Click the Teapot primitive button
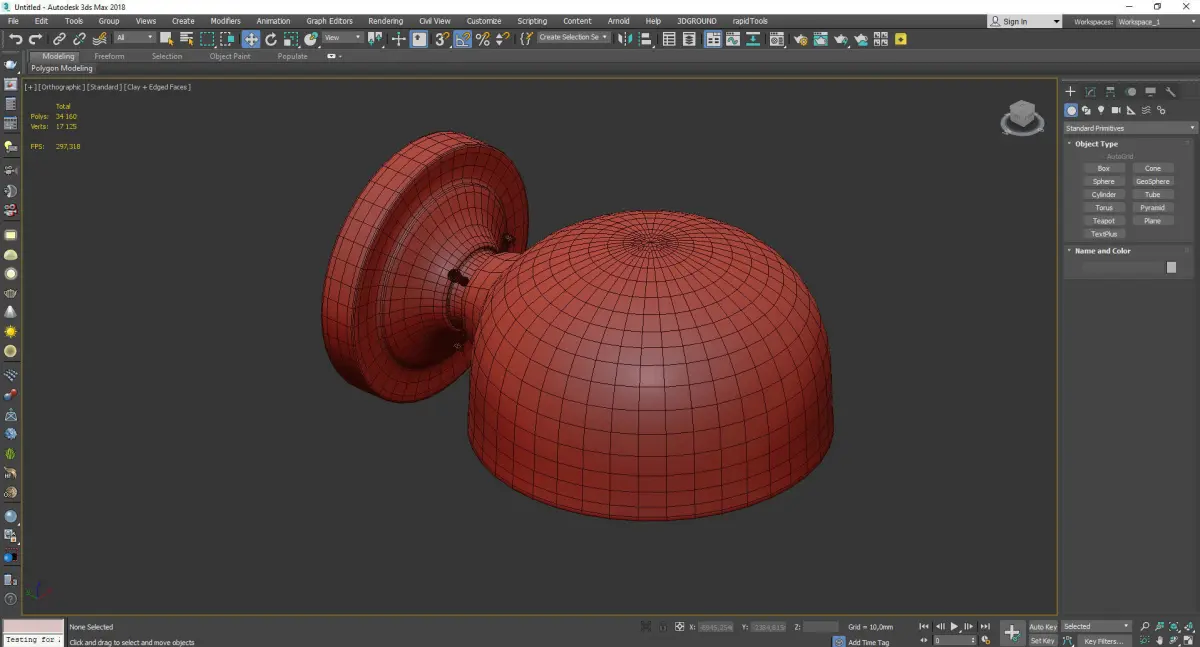This screenshot has height=647, width=1200. pos(1104,221)
